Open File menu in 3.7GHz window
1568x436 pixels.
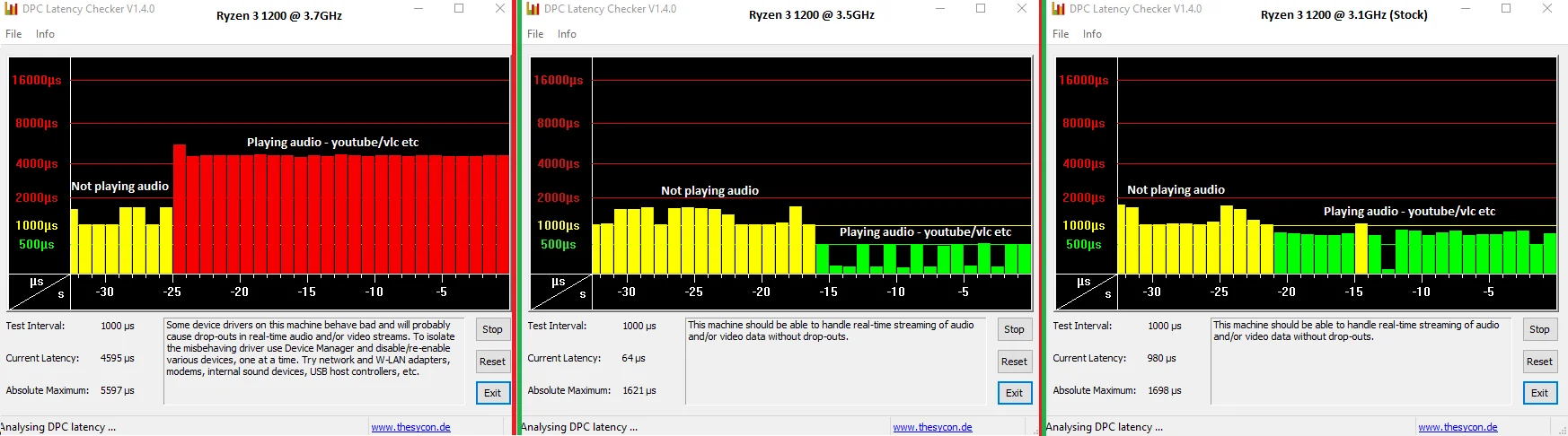13,34
